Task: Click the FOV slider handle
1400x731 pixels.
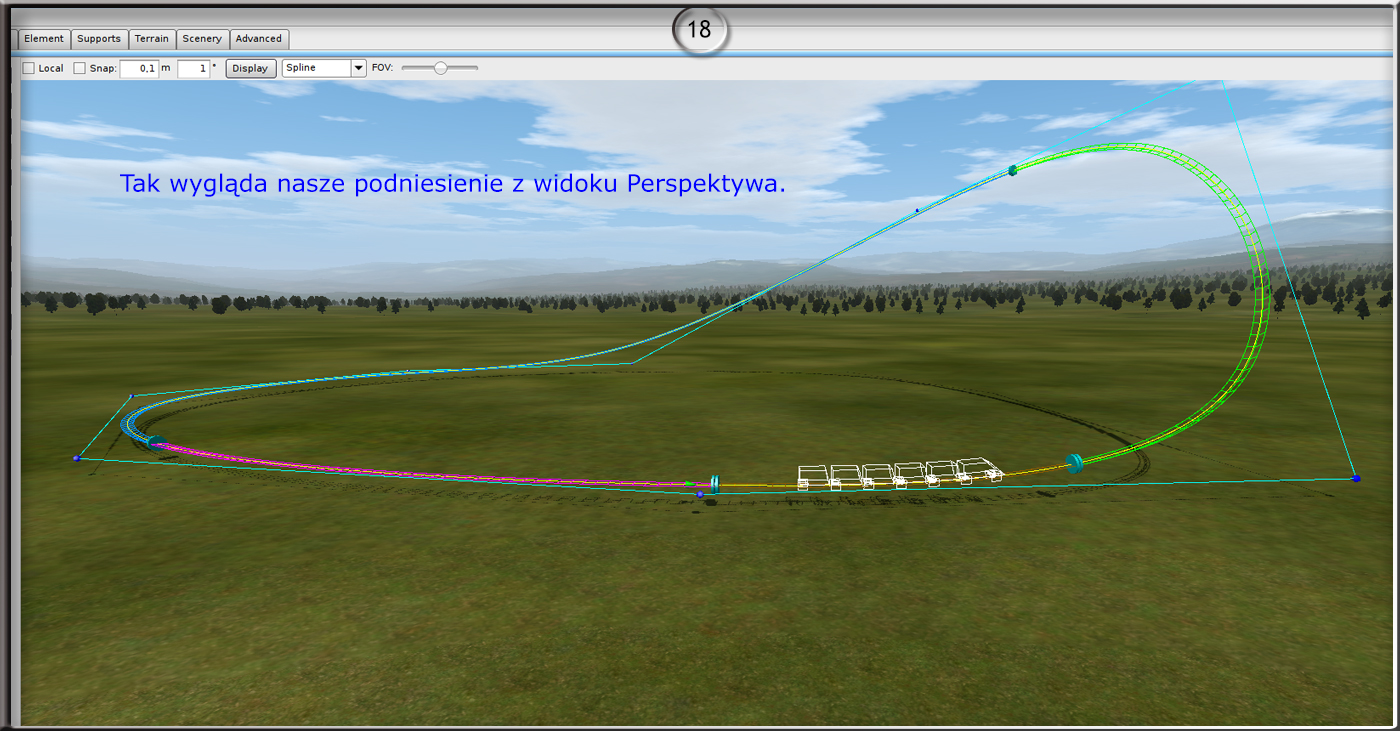Action: [x=440, y=68]
